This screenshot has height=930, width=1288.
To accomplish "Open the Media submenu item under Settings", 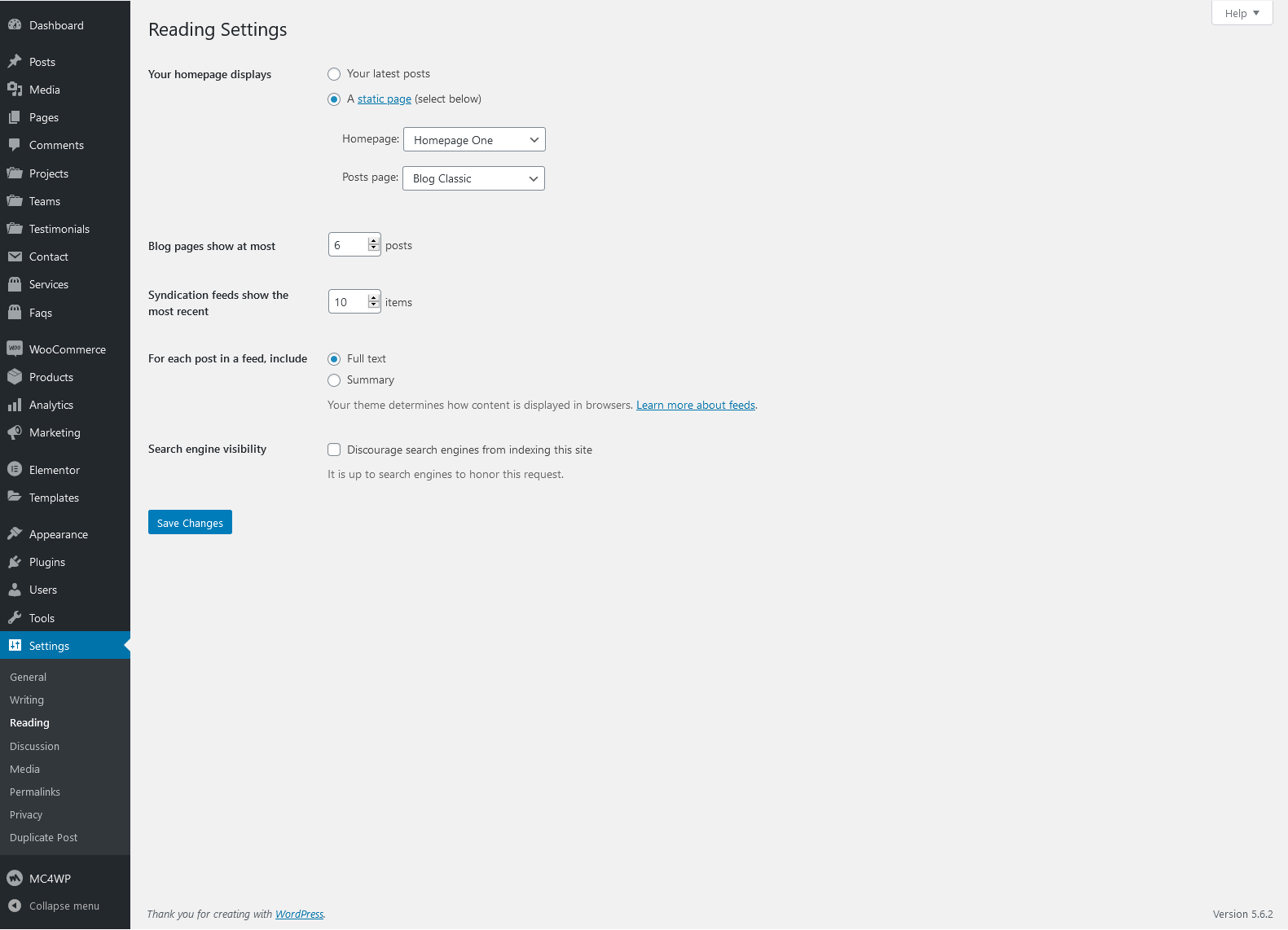I will click(x=24, y=770).
